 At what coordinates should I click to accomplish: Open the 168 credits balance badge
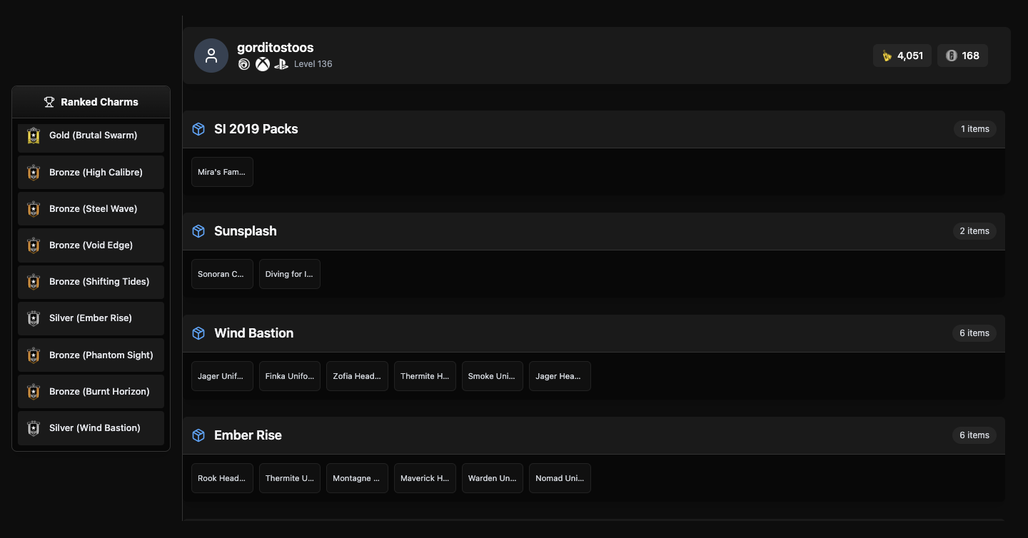(x=962, y=56)
